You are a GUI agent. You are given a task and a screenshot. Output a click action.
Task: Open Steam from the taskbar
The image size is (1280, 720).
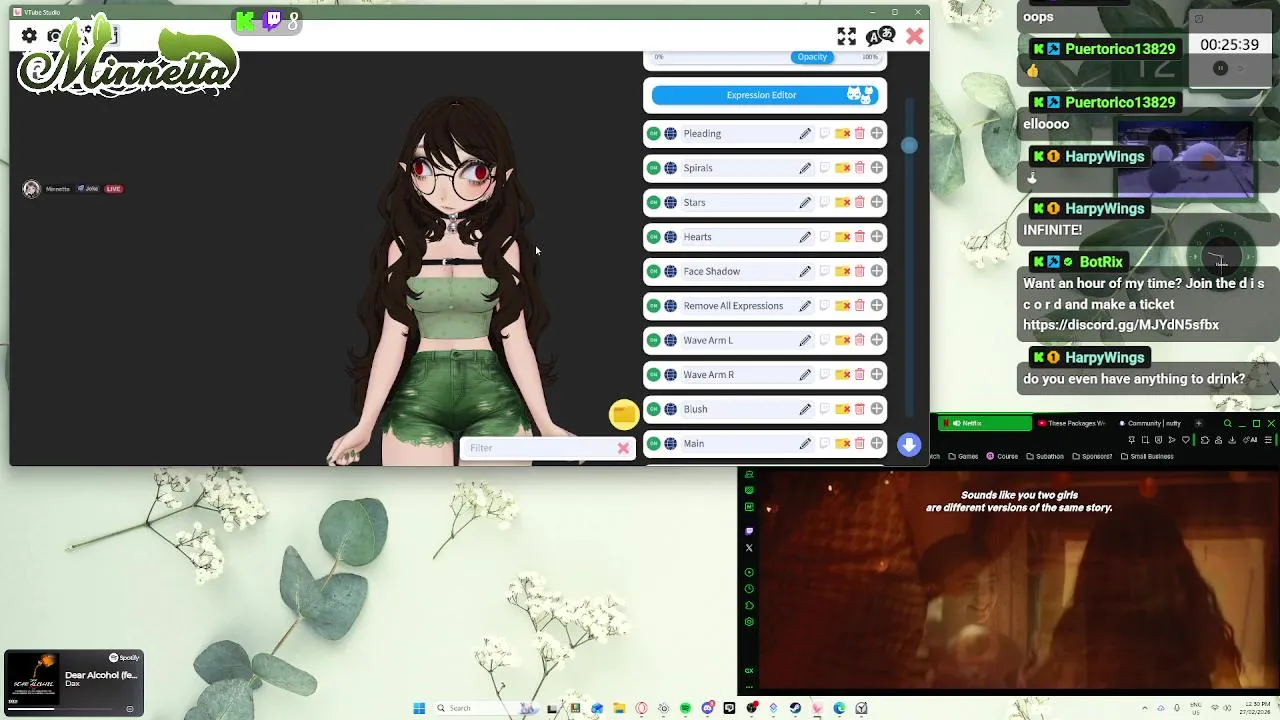pos(795,708)
